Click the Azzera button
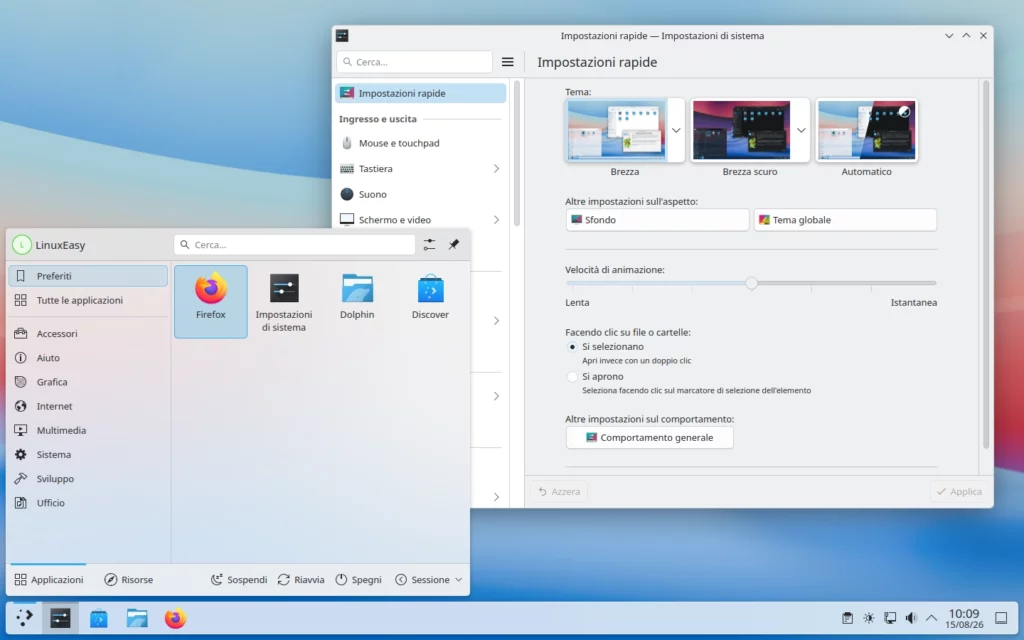 pos(559,492)
